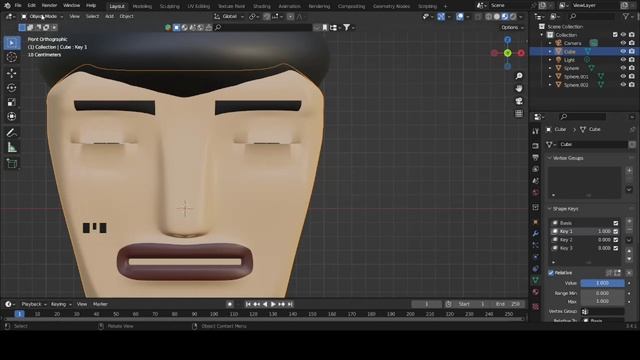Viewport: 640px width, 360px height.
Task: Toggle Collection exclude checkbox in outliner
Action: [x=615, y=35]
